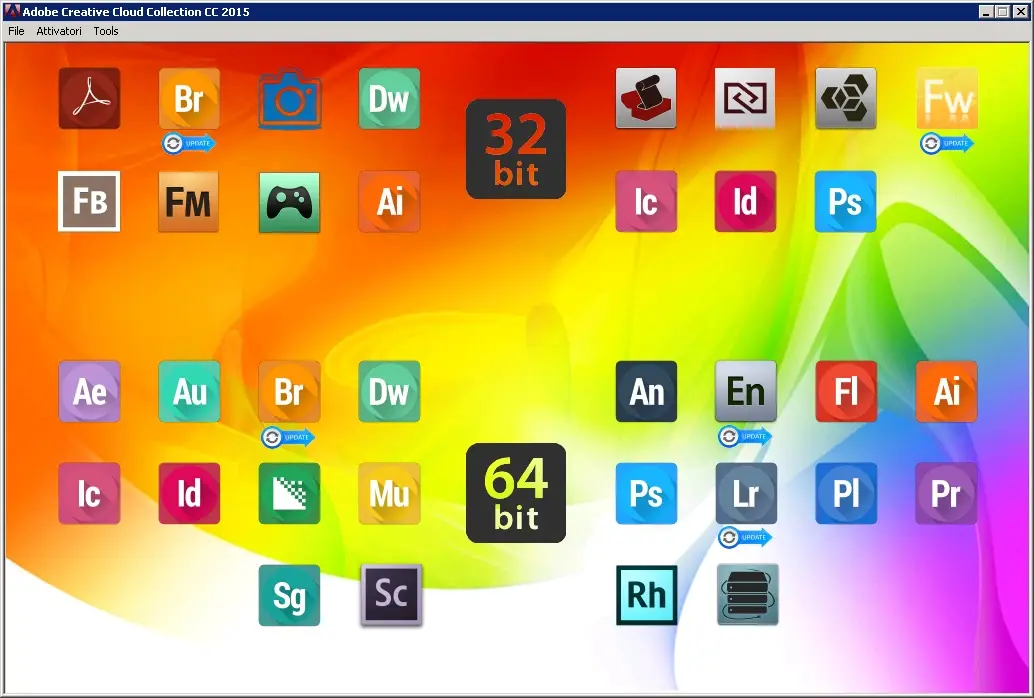Launch Flash Professional (Fl)
1034x698 pixels.
846,391
